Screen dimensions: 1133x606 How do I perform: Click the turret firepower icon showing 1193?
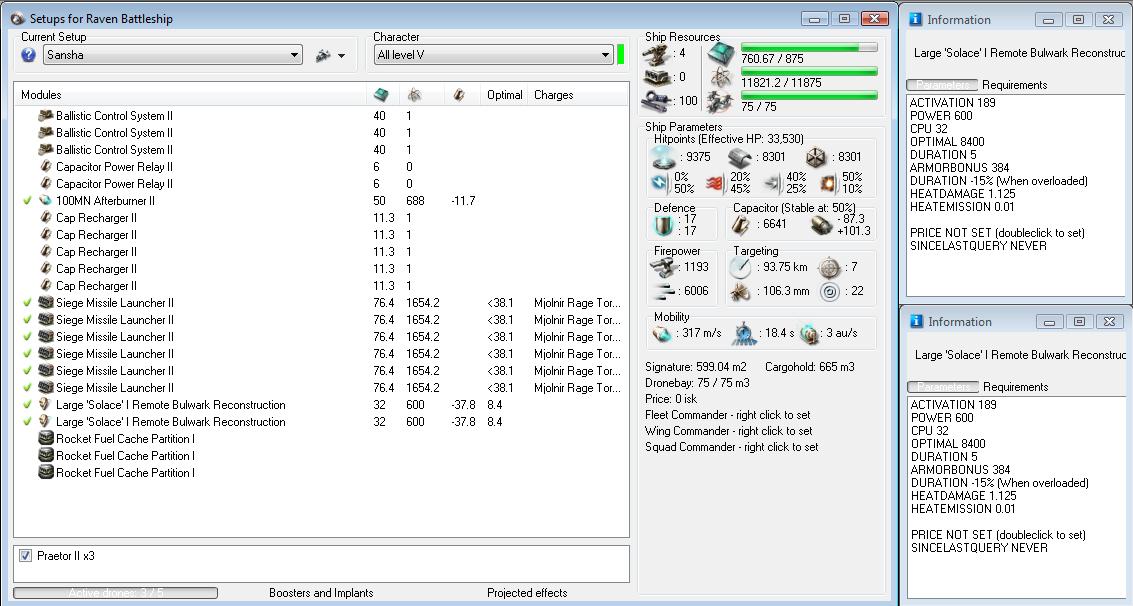[x=662, y=267]
